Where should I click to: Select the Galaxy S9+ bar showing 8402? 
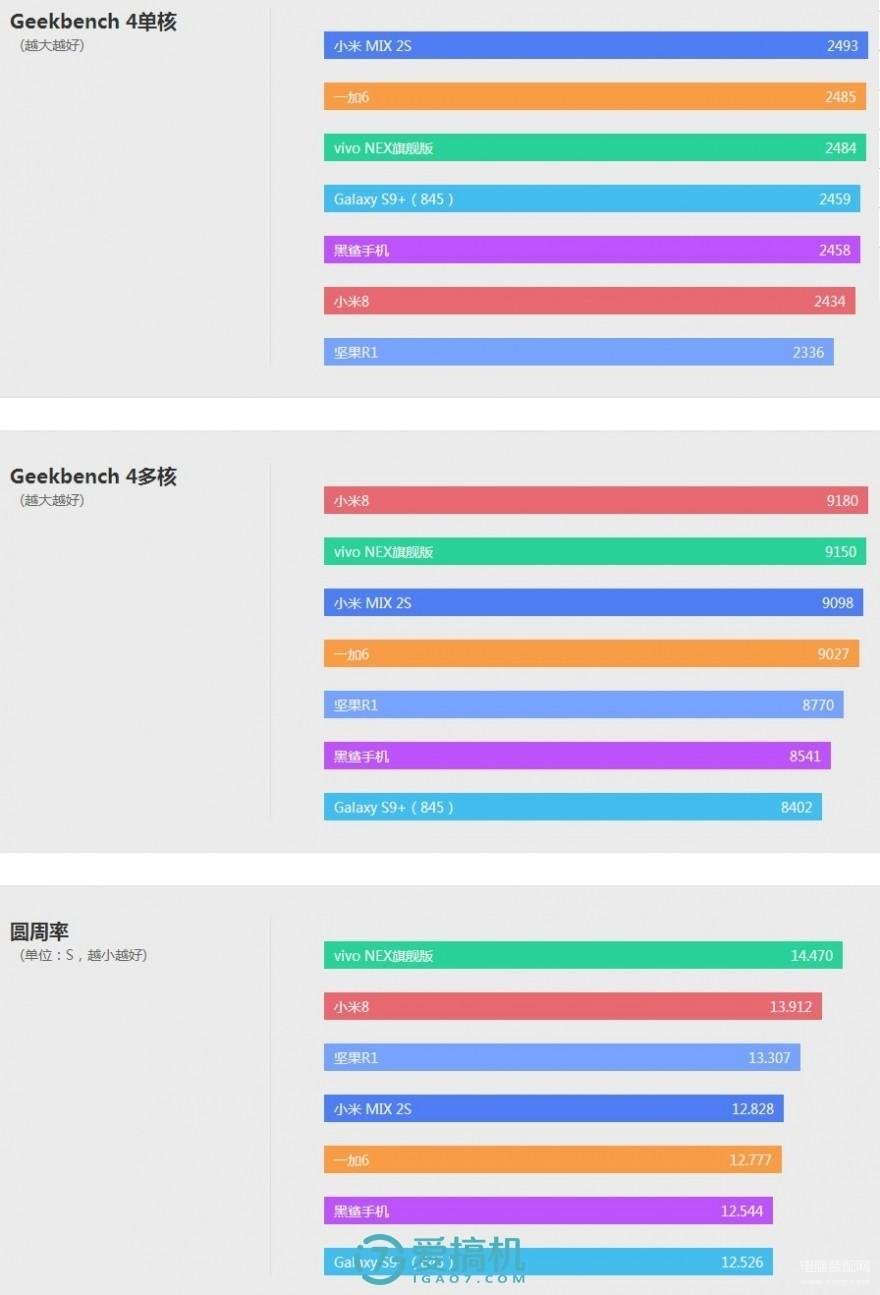pos(573,807)
